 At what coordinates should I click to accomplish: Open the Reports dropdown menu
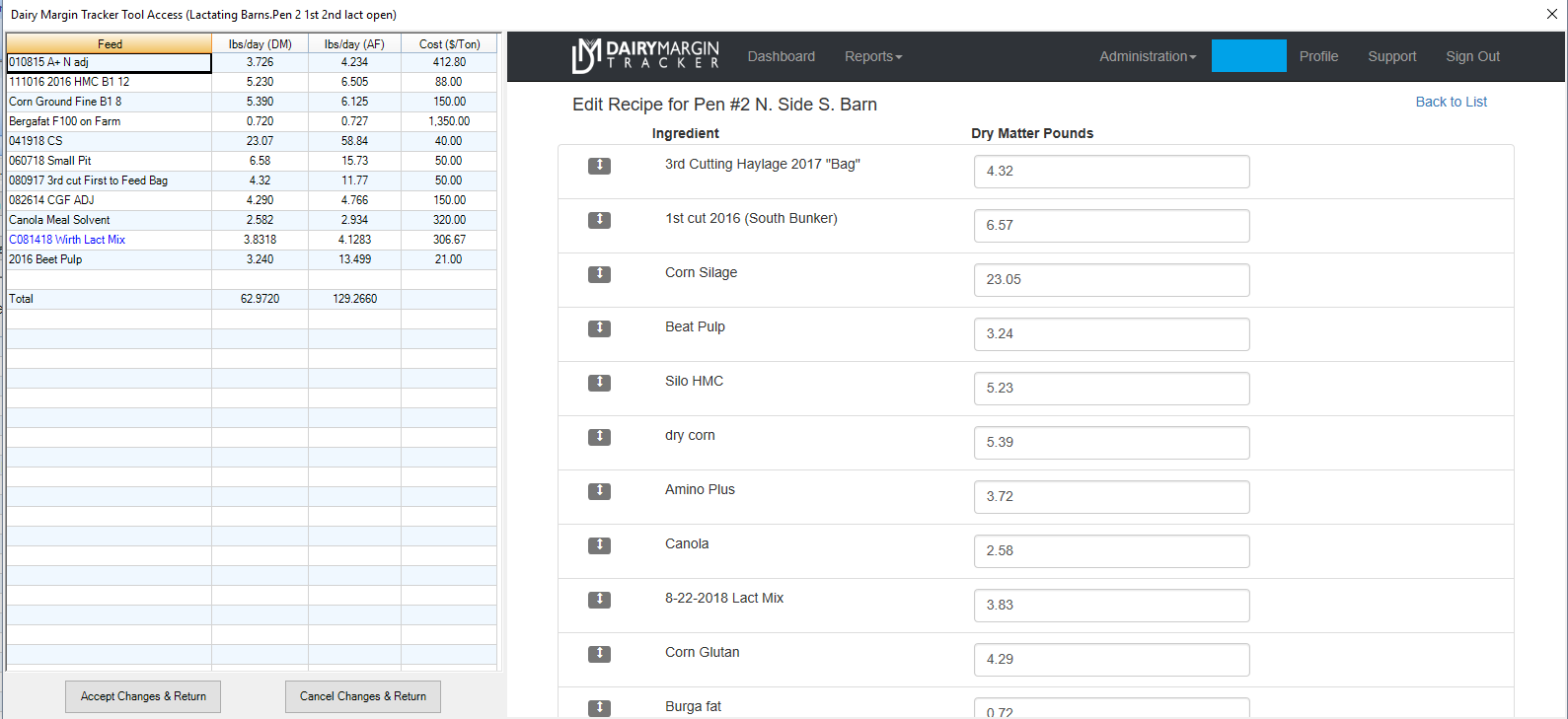tap(873, 56)
